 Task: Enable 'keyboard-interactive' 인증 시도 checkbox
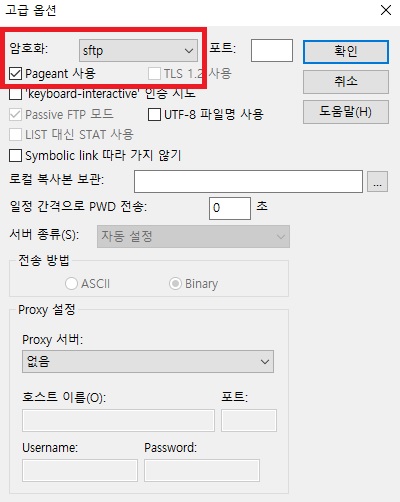click(x=15, y=94)
